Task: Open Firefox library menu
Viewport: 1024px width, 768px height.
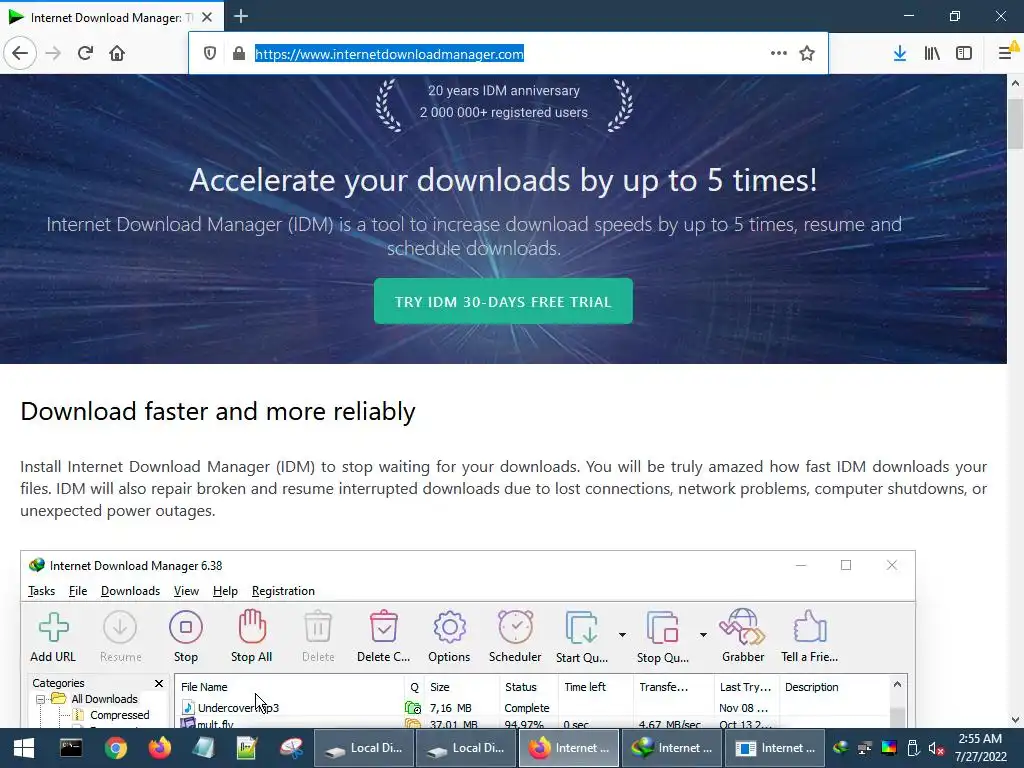Action: [x=932, y=53]
